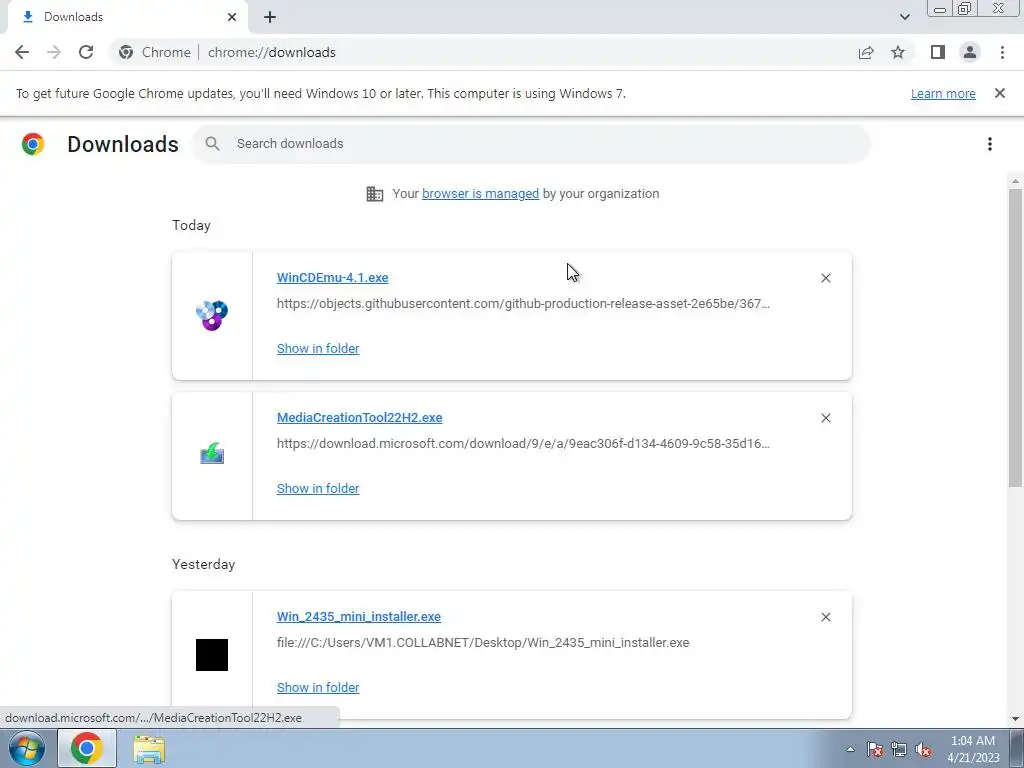
Task: Open the WinCDEmu-4.1.exe file link
Action: (x=332, y=278)
